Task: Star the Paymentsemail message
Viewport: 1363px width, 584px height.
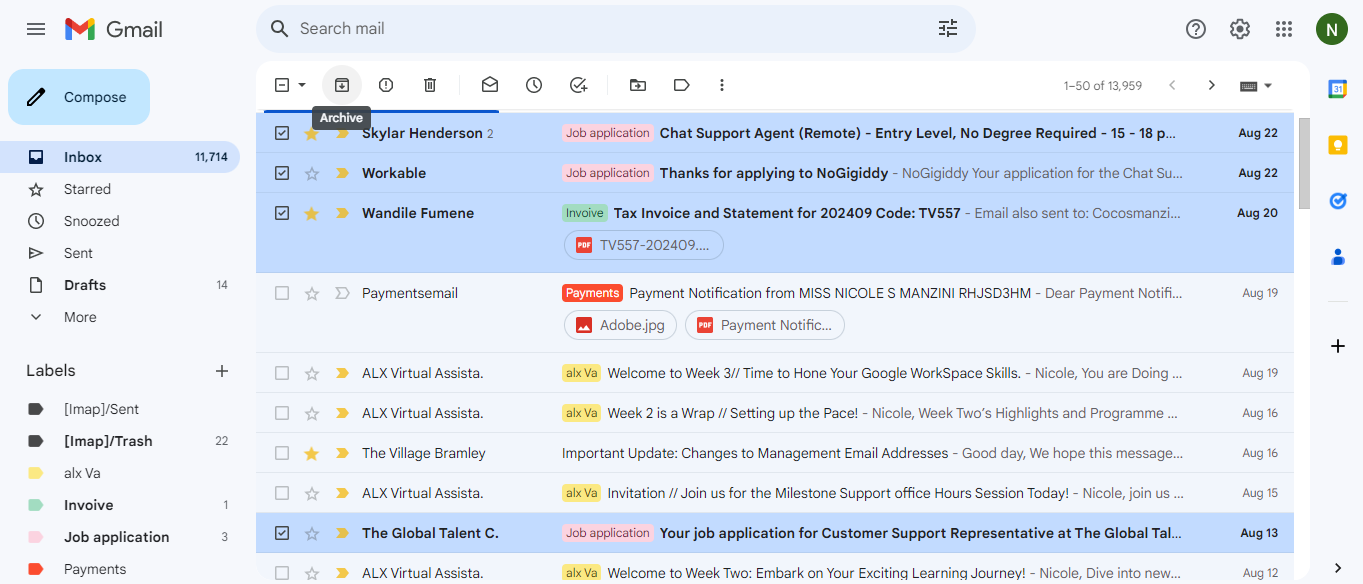Action: pyautogui.click(x=311, y=292)
